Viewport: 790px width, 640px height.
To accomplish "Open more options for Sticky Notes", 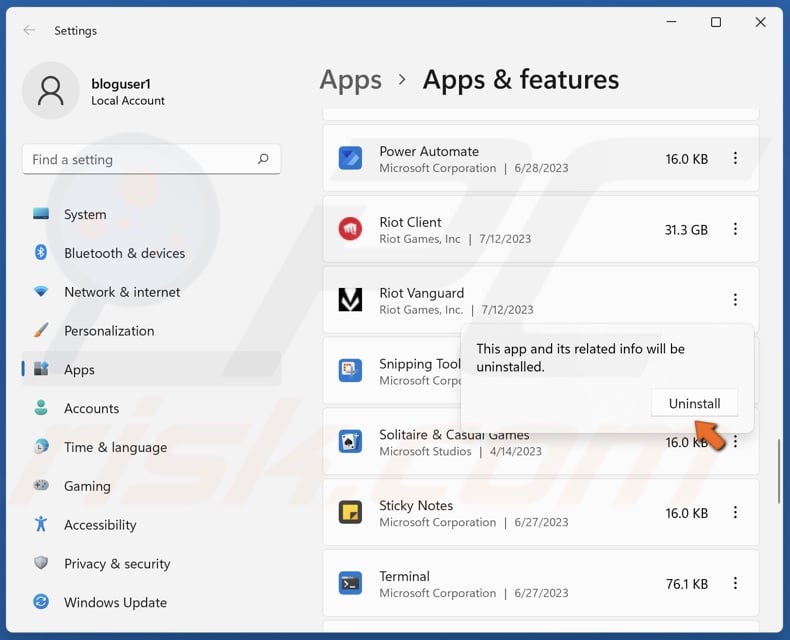I will click(x=735, y=513).
